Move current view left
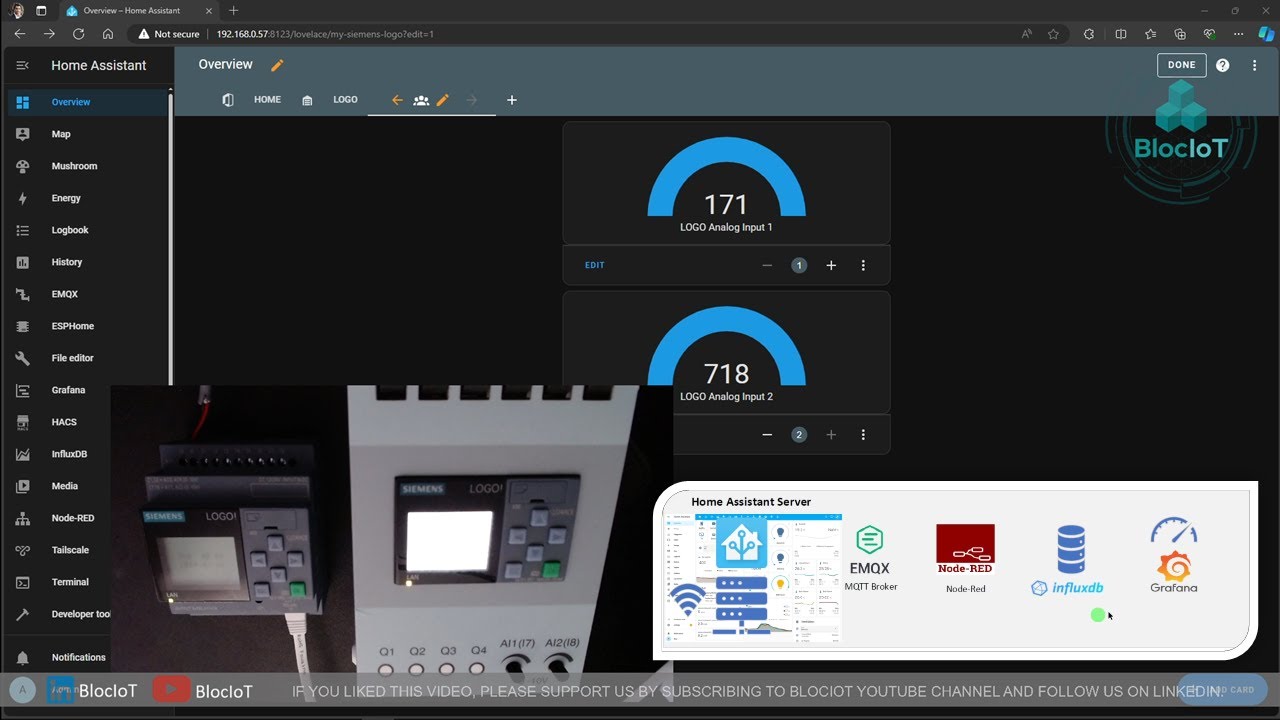The width and height of the screenshot is (1280, 720). coord(397,100)
